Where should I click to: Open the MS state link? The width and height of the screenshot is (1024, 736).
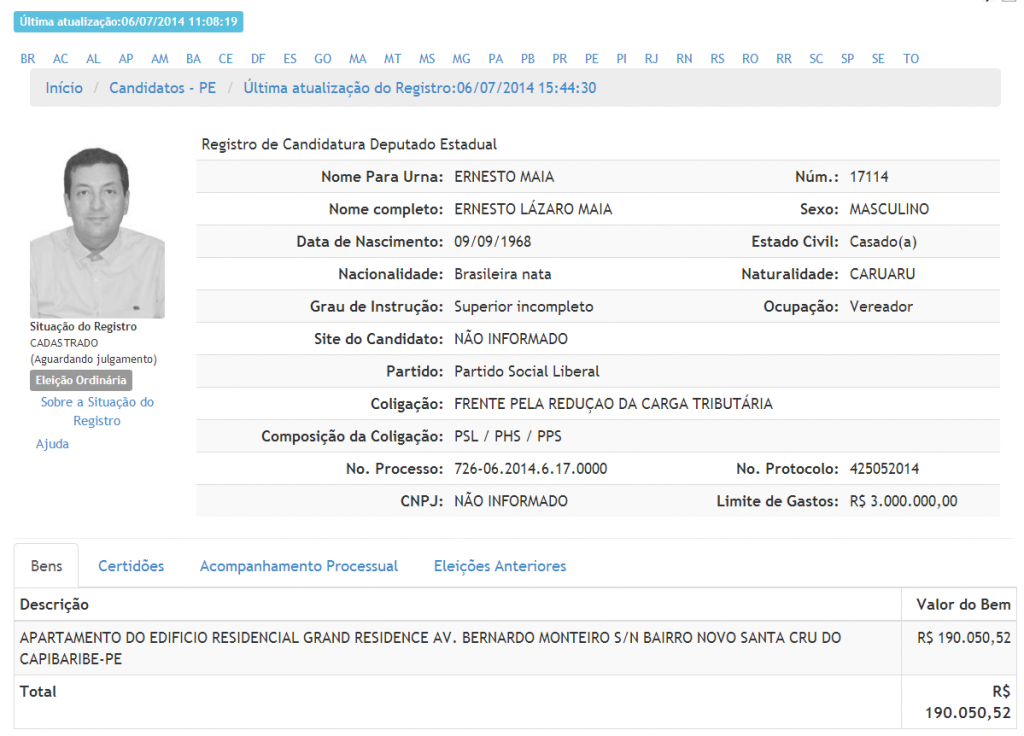pyautogui.click(x=427, y=59)
